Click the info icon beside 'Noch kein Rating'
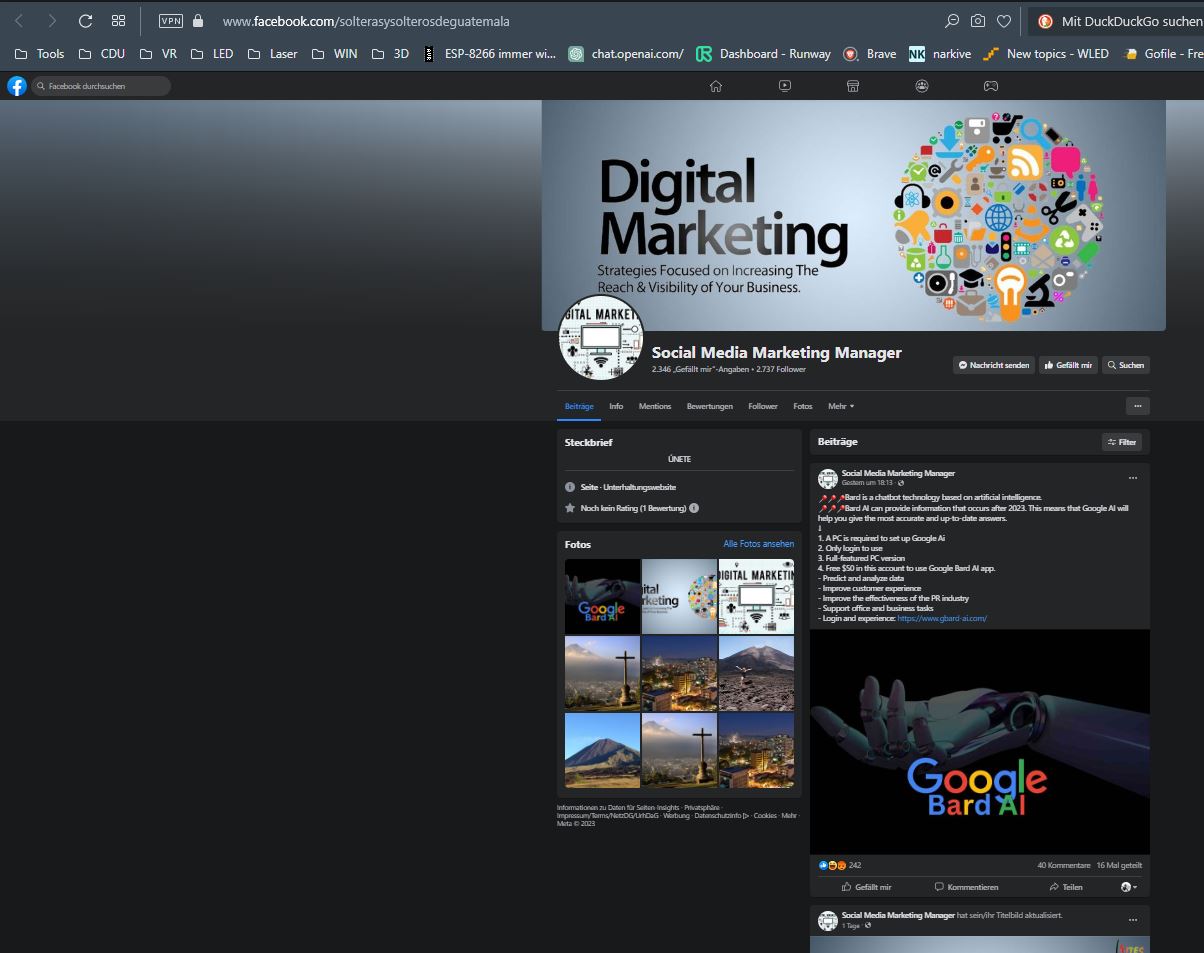Image resolution: width=1204 pixels, height=953 pixels. click(694, 508)
